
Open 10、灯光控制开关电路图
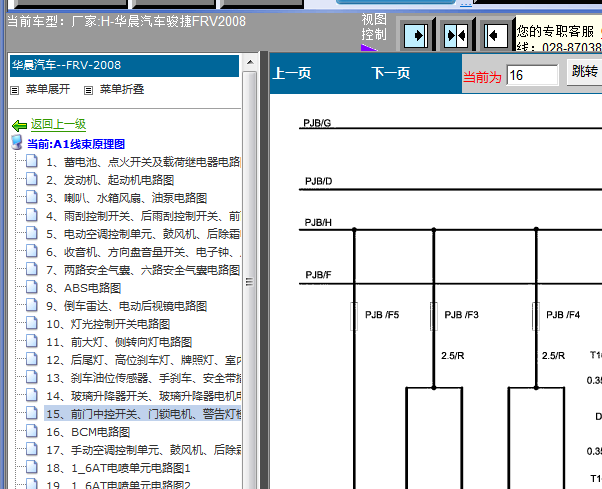click(108, 324)
